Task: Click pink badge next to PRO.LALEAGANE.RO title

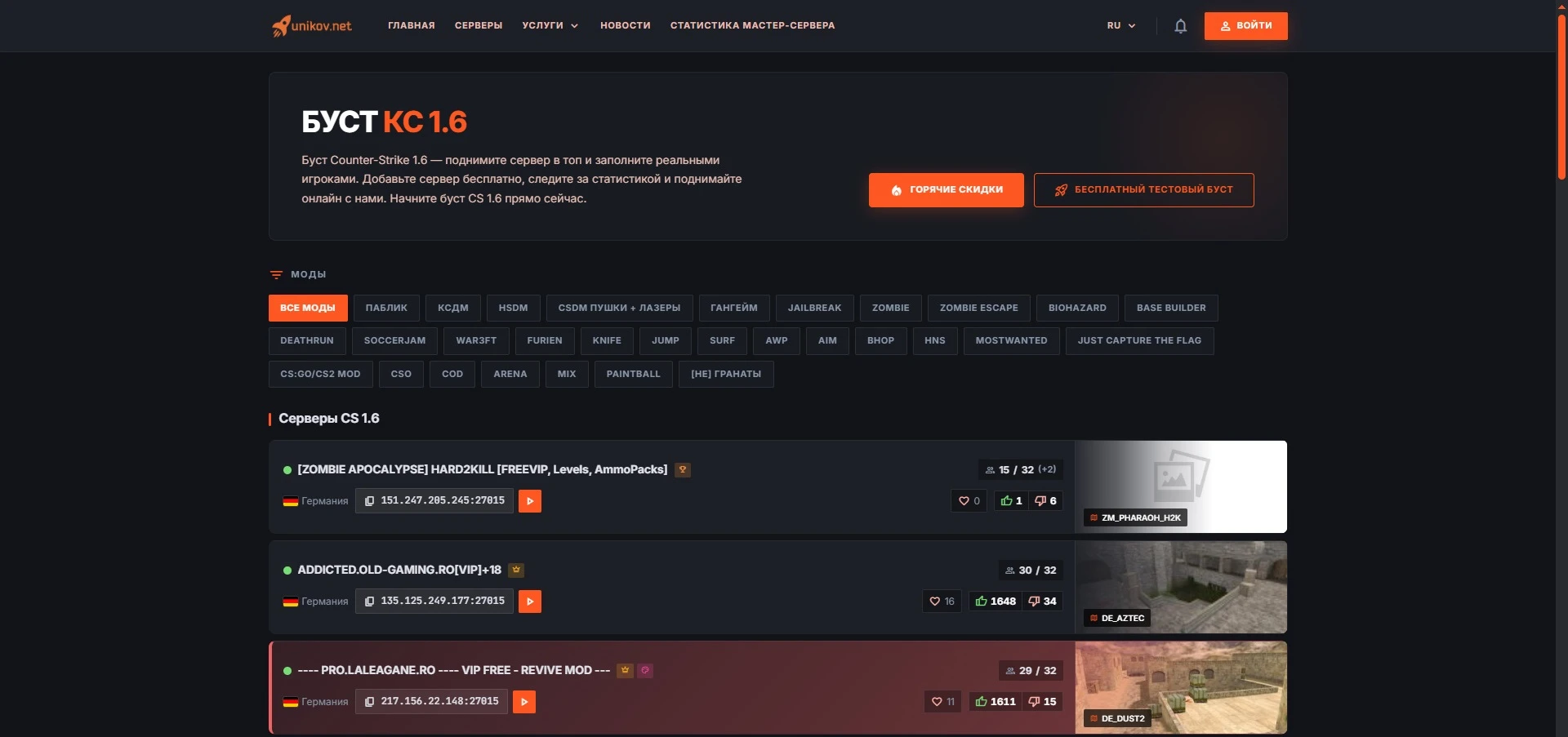Action: [x=645, y=671]
